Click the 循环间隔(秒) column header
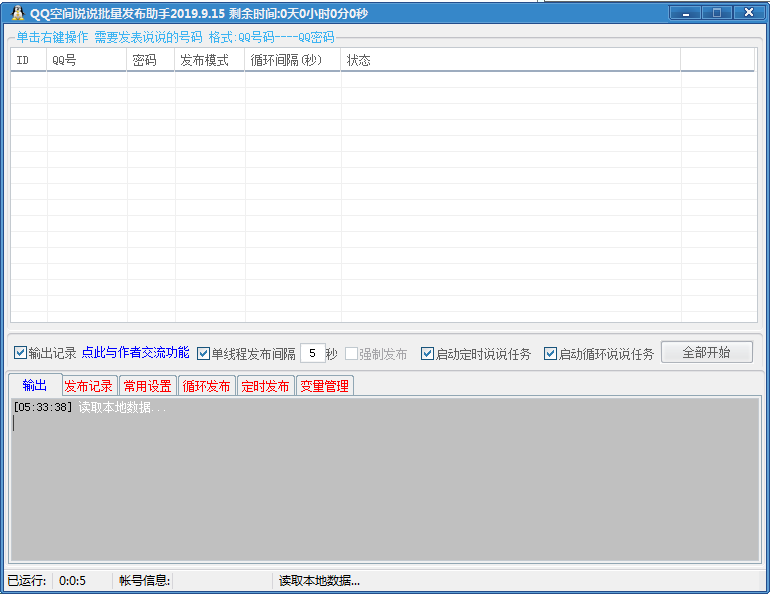This screenshot has height=594, width=770. point(293,60)
